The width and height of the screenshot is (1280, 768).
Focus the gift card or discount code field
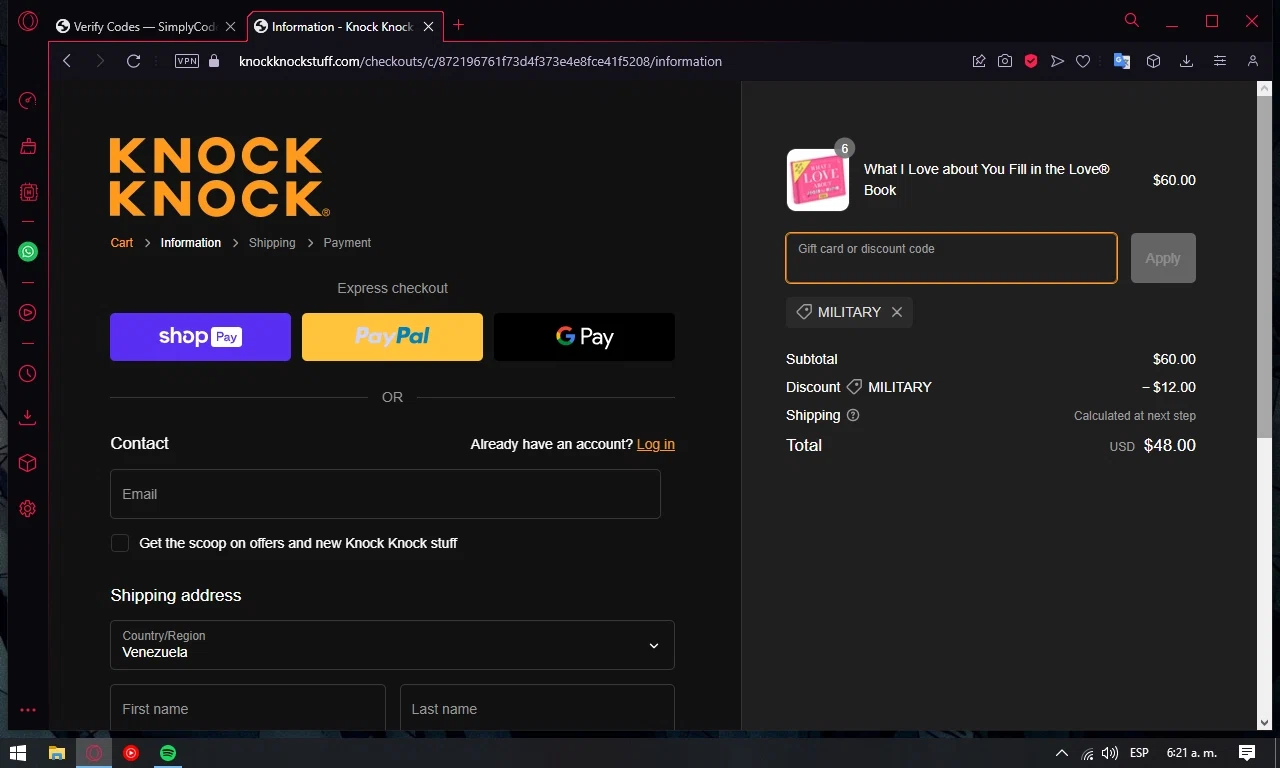(951, 258)
